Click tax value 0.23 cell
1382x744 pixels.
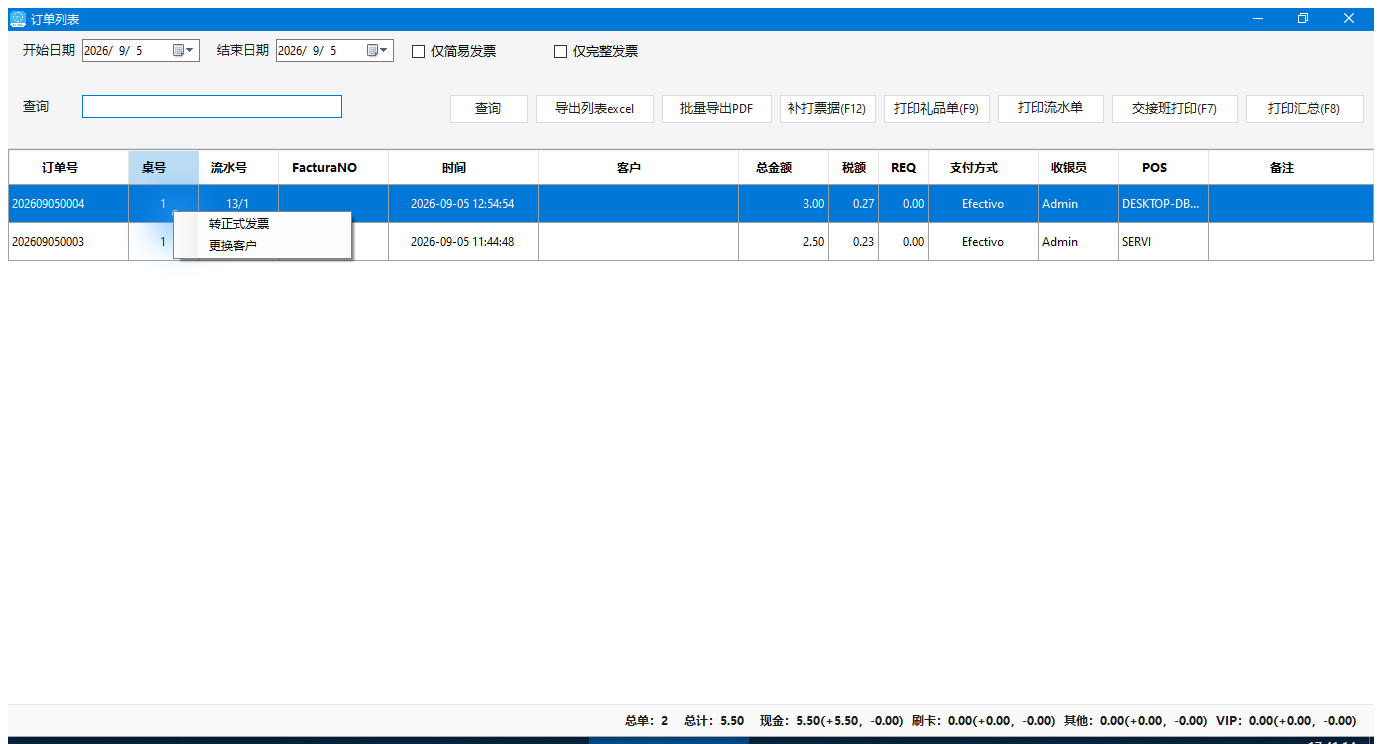pos(853,241)
